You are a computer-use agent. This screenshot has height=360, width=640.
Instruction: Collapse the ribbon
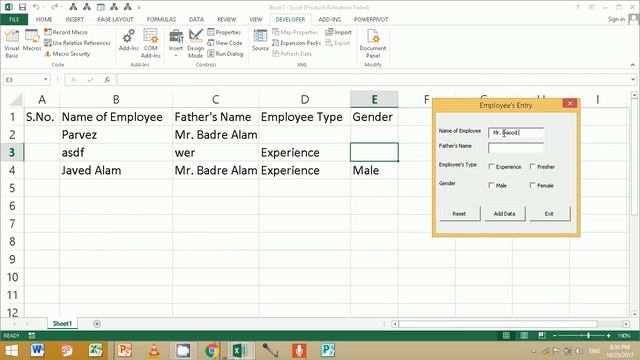633,65
